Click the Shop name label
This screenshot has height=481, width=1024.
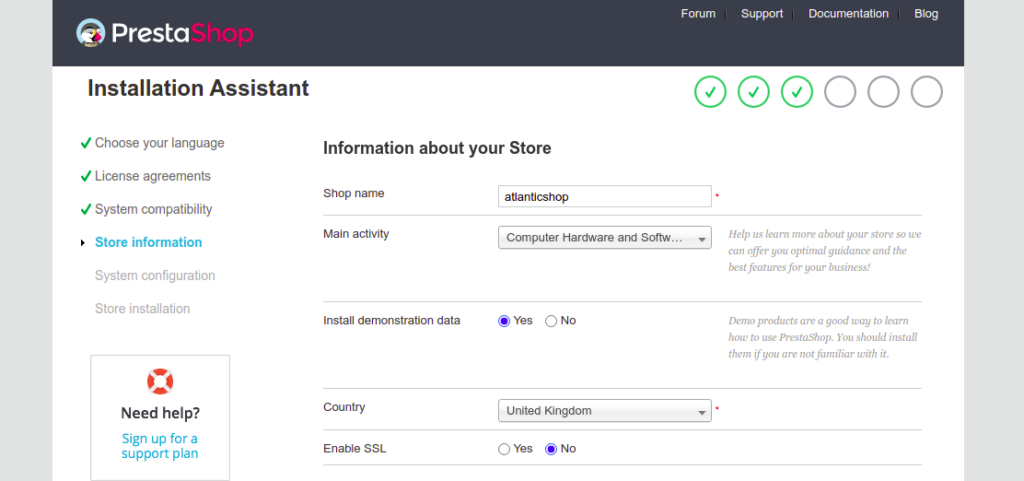[x=354, y=193]
